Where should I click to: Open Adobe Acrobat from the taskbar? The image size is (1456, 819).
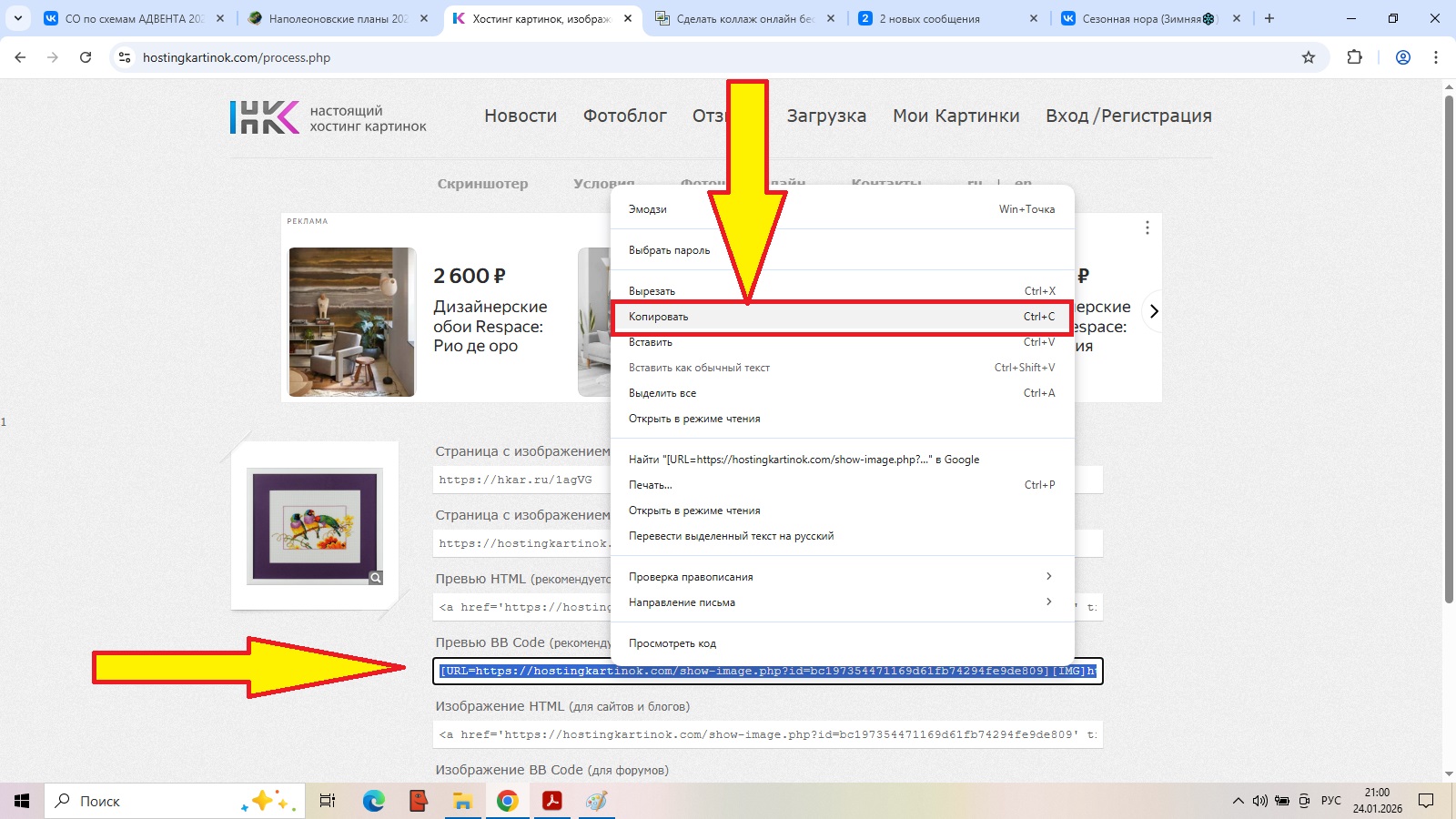[551, 801]
